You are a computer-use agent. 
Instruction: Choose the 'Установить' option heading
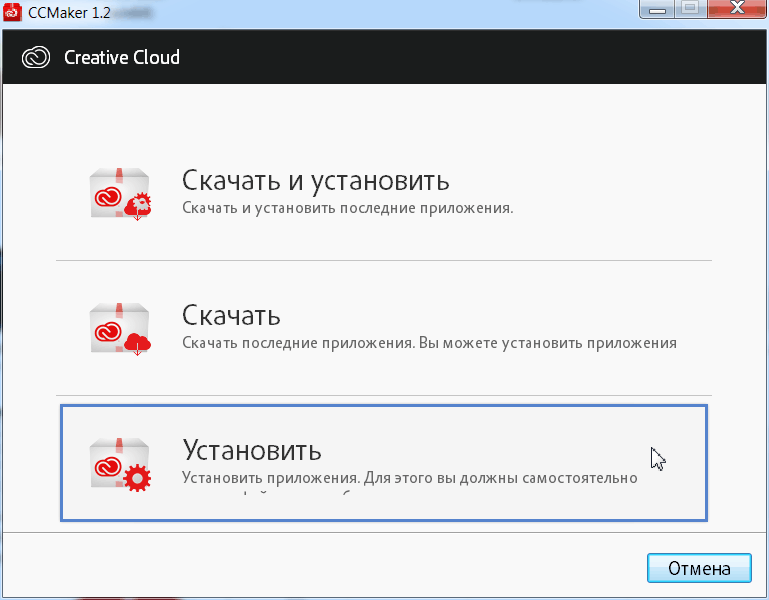point(252,450)
